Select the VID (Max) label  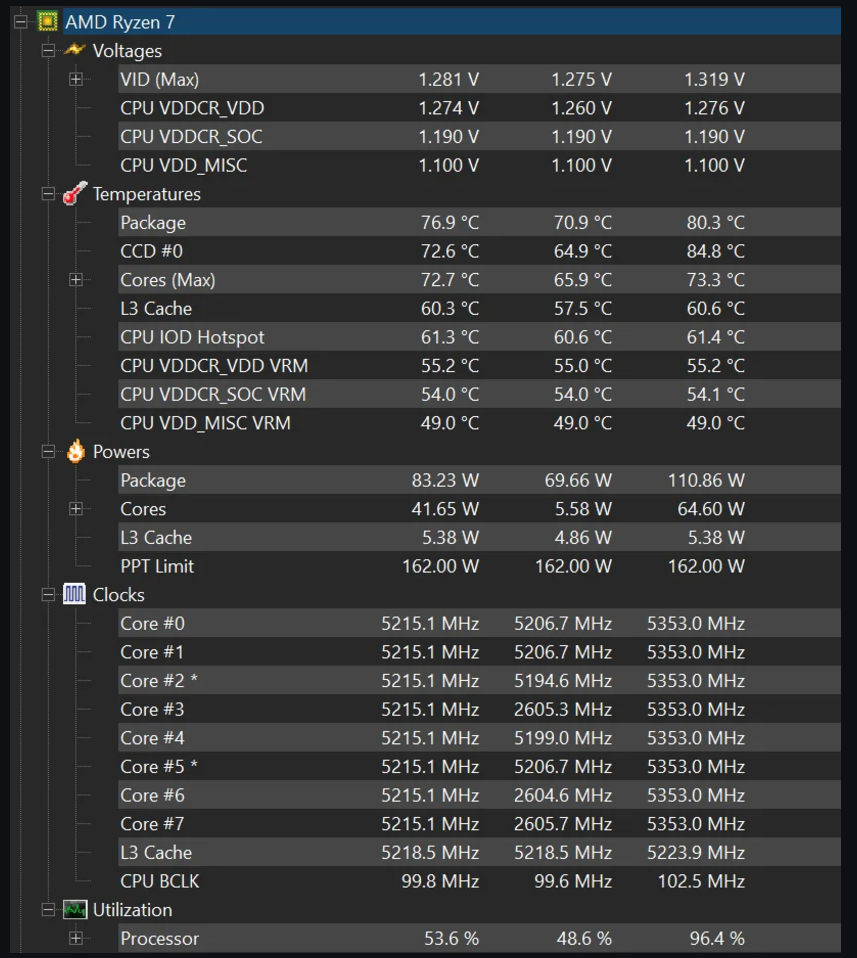pyautogui.click(x=159, y=79)
